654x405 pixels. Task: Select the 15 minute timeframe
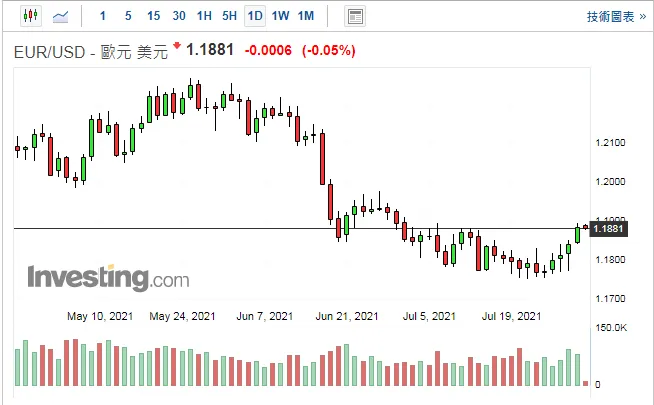coord(153,16)
